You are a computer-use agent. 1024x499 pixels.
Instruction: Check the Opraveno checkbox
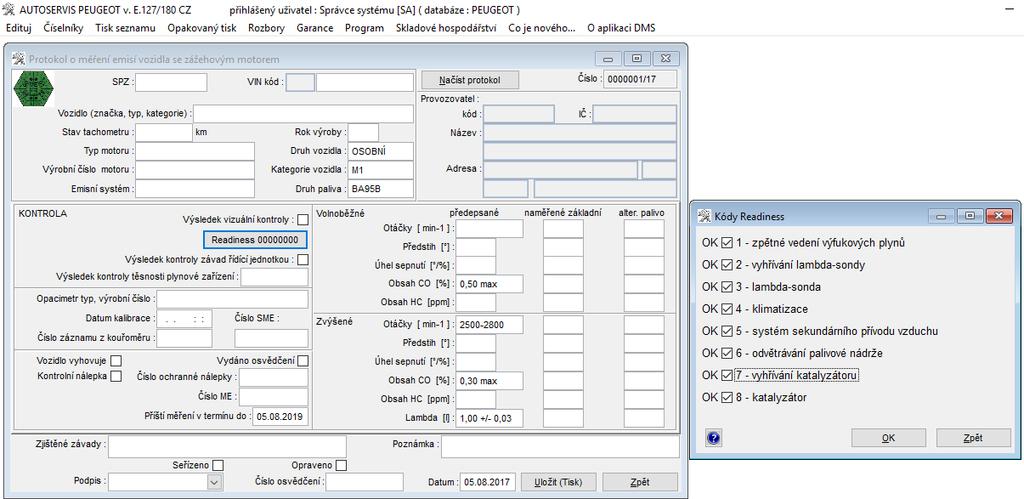(x=341, y=466)
